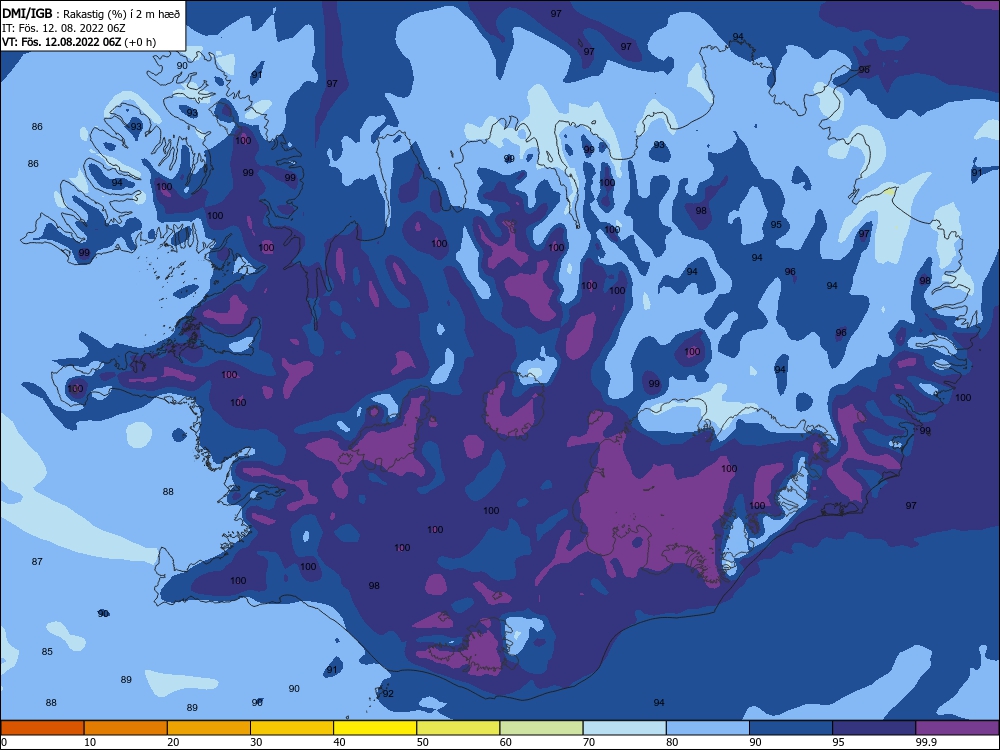Select the 40–50 bright yellow legend swatch
This screenshot has width=1000, height=750.
point(375,728)
